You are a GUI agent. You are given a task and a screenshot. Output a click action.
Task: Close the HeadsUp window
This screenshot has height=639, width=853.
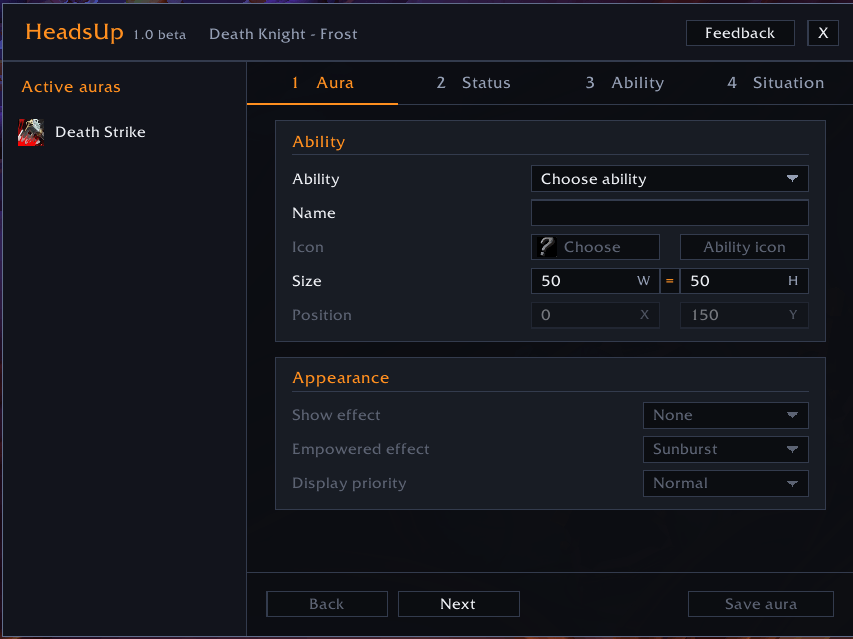[823, 33]
